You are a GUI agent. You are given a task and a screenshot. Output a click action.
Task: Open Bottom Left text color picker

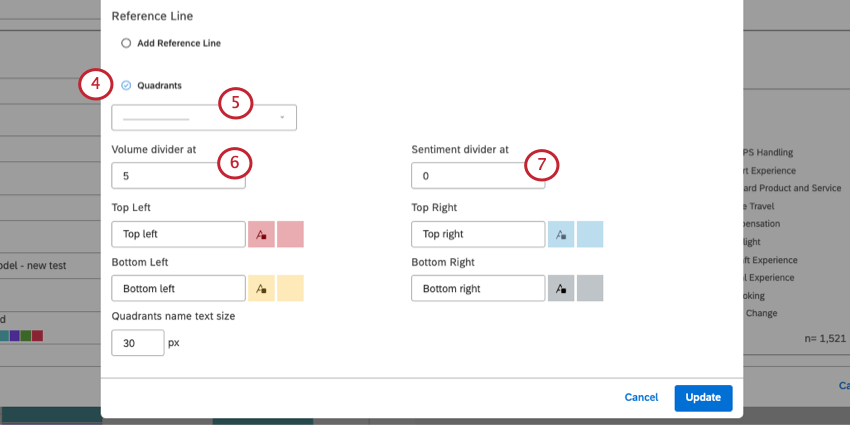260,288
